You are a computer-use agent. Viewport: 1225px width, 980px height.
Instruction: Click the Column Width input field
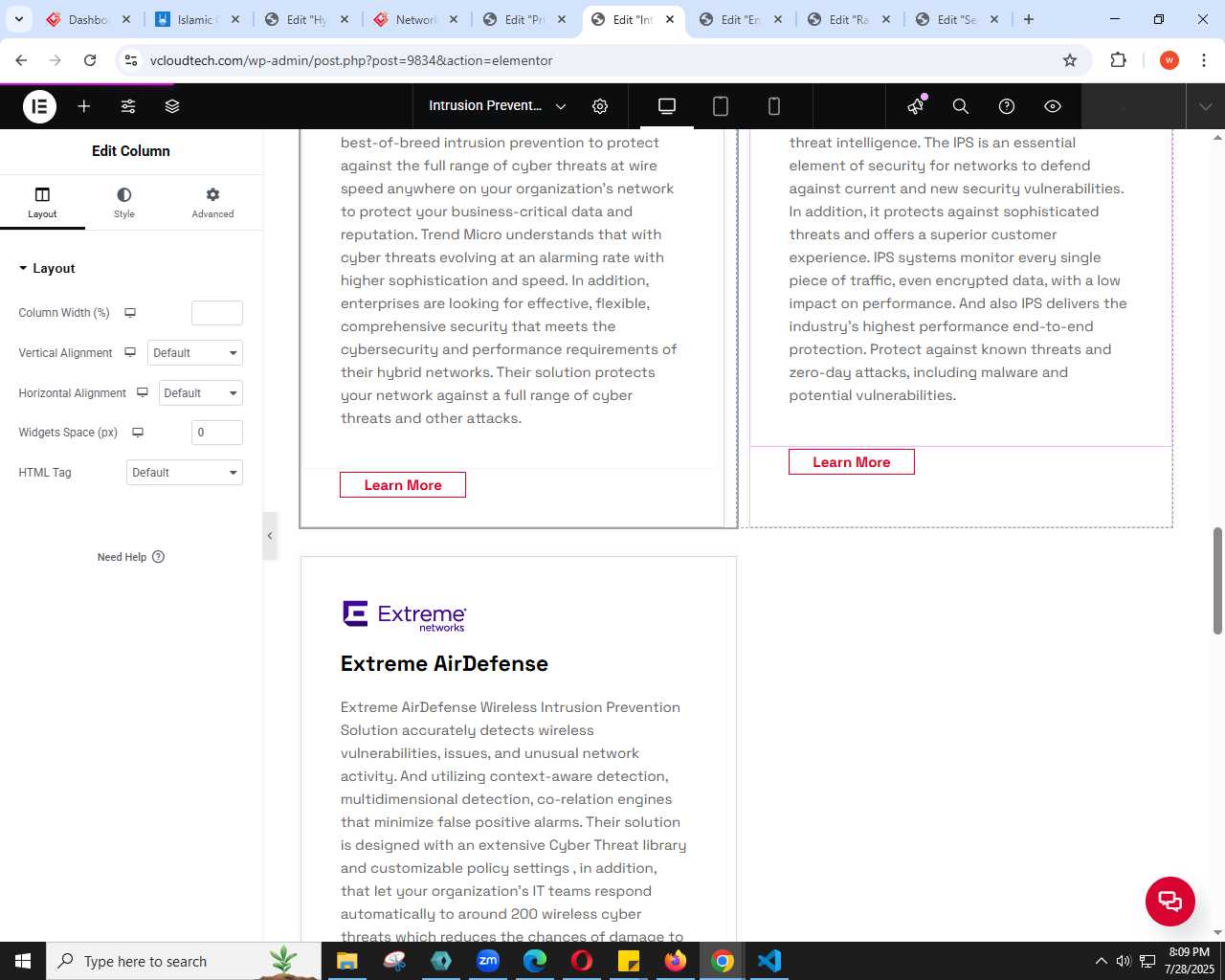tap(217, 313)
